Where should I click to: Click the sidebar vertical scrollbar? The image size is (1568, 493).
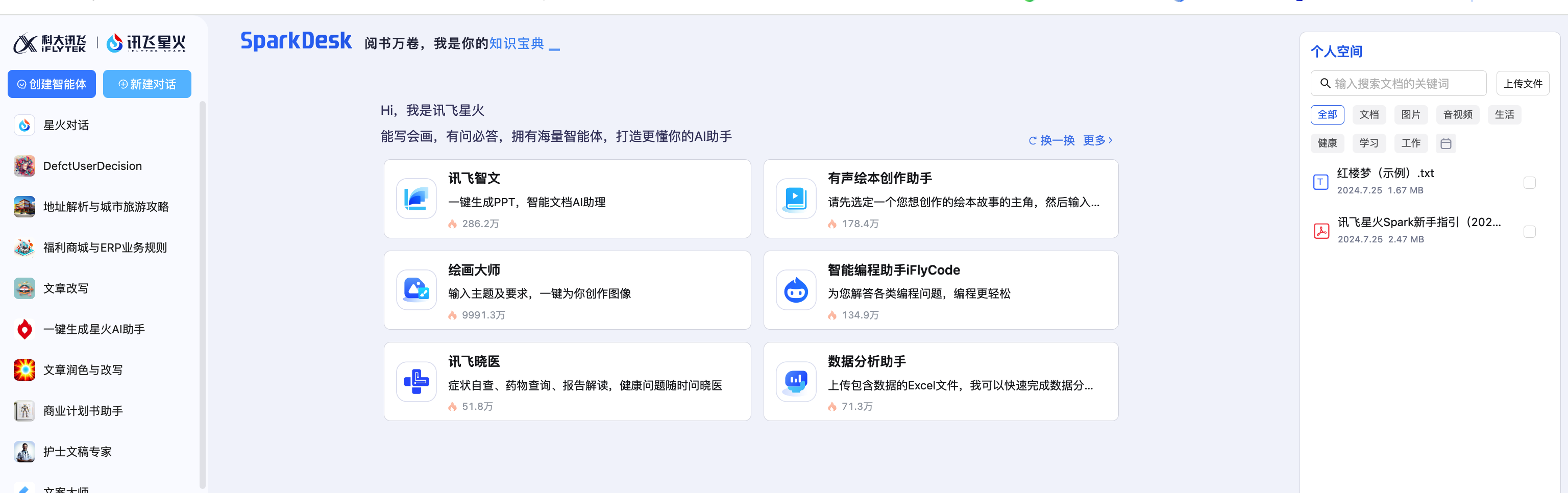coord(203,295)
